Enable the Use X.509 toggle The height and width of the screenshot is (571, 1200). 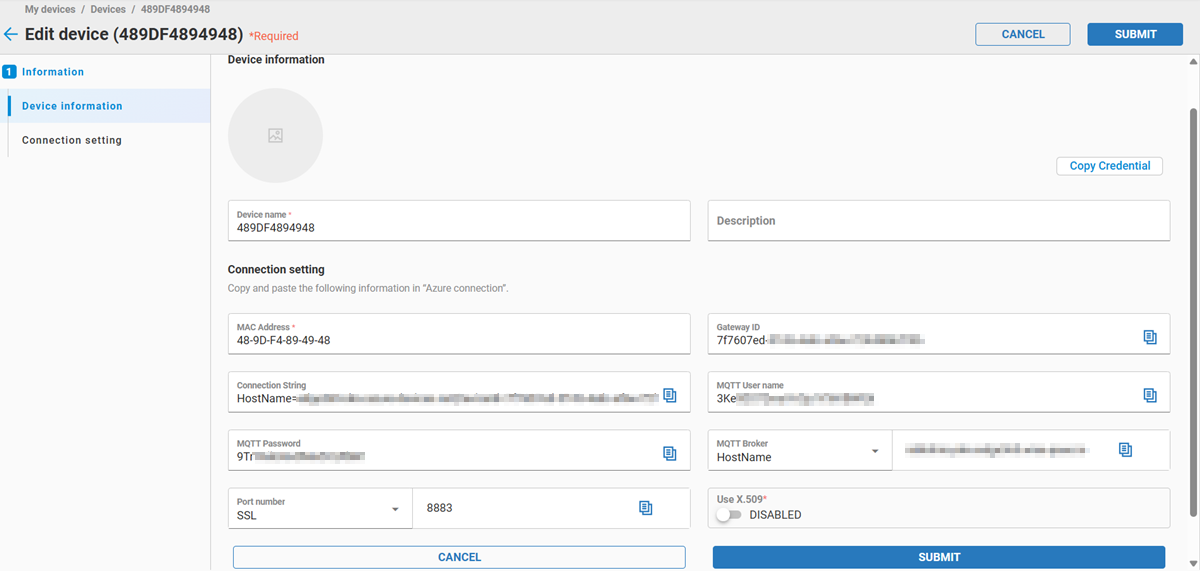[728, 515]
